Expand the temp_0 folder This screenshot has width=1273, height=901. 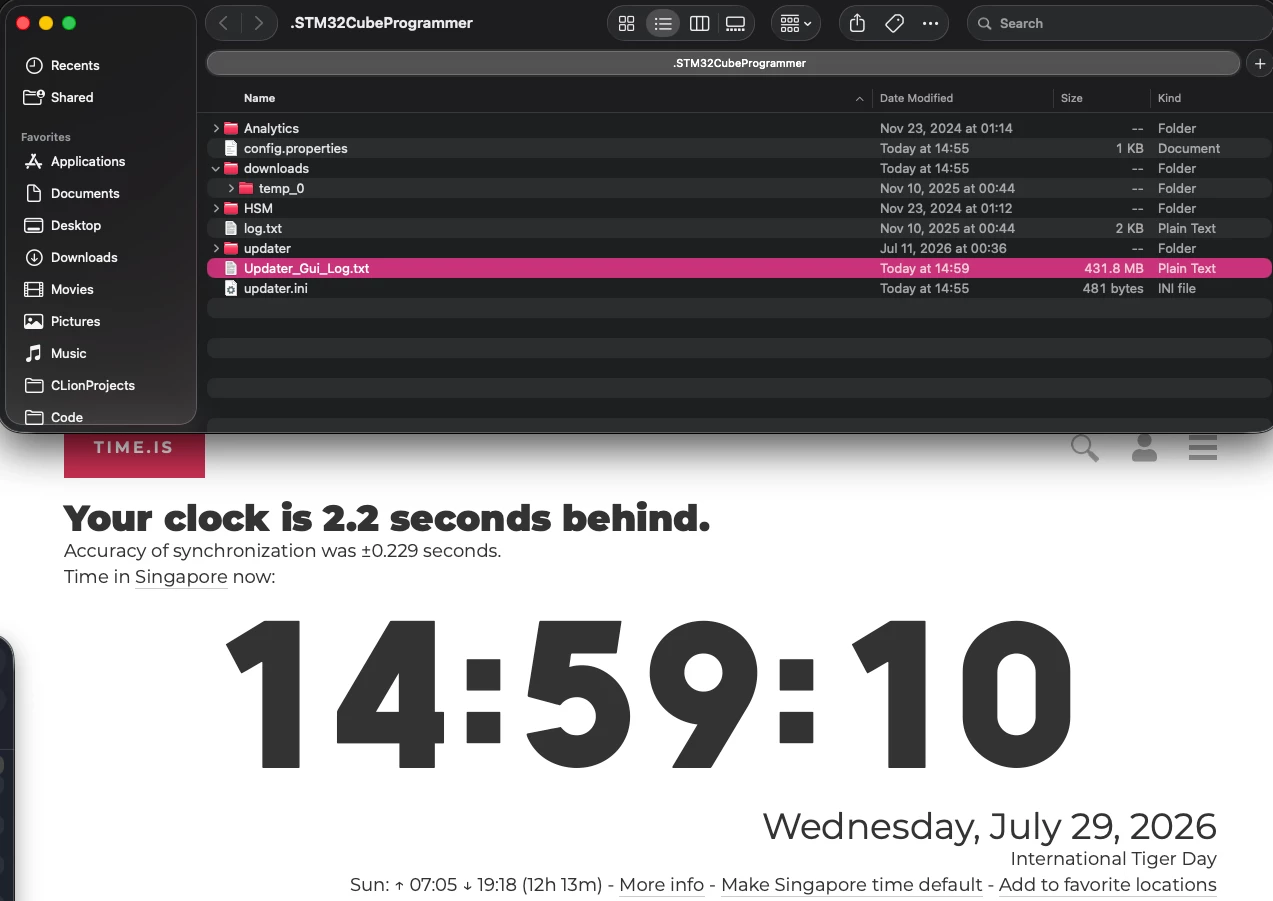coord(231,188)
